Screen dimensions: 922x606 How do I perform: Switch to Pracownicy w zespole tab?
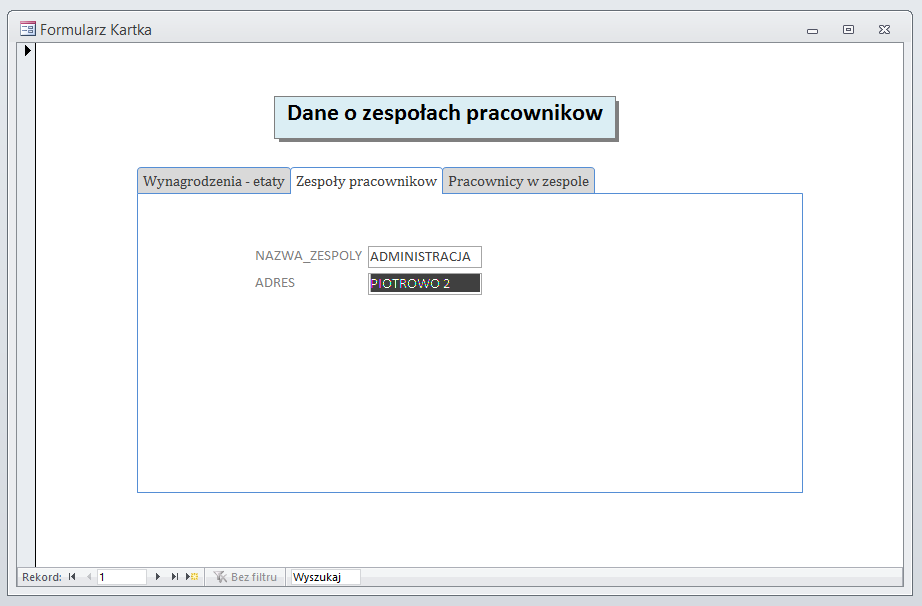click(x=518, y=181)
